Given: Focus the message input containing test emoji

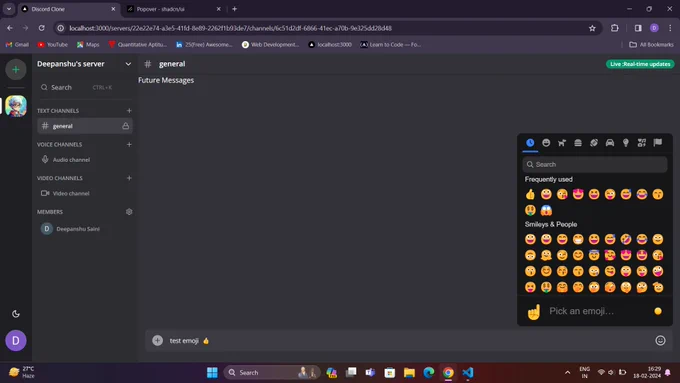Looking at the screenshot, I should [x=408, y=340].
